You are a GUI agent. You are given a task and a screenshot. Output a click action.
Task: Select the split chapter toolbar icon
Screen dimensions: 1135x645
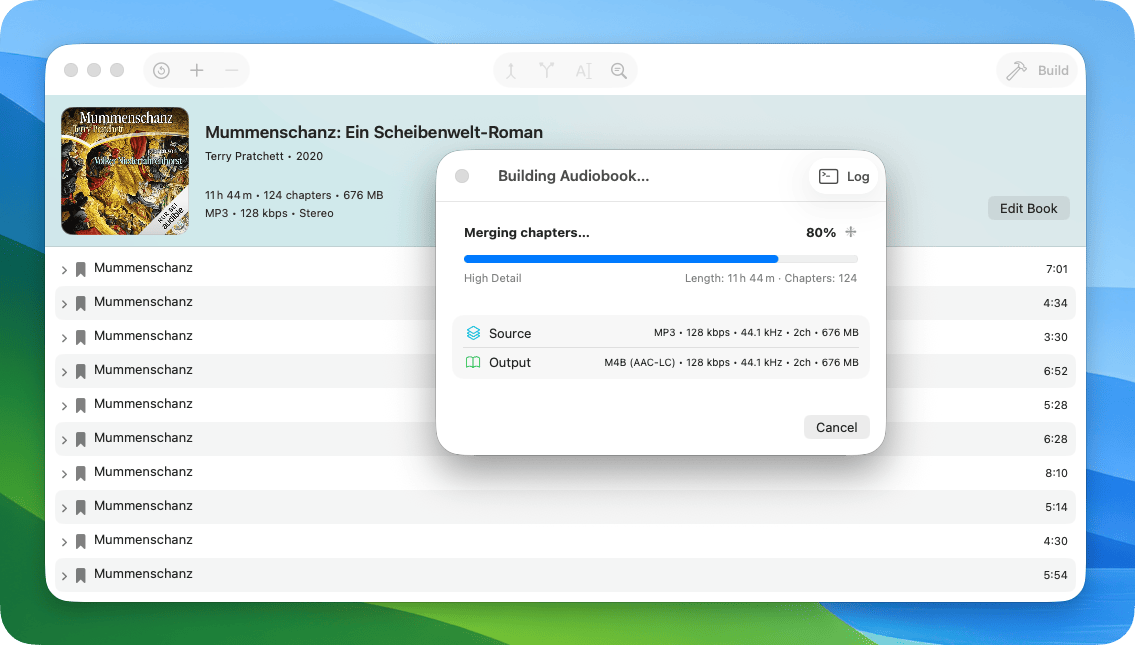click(x=511, y=70)
